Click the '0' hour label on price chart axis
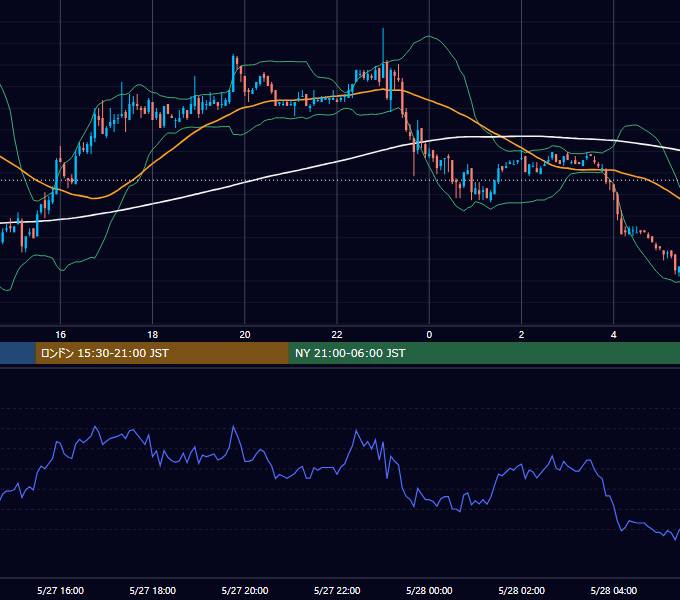 click(x=429, y=335)
